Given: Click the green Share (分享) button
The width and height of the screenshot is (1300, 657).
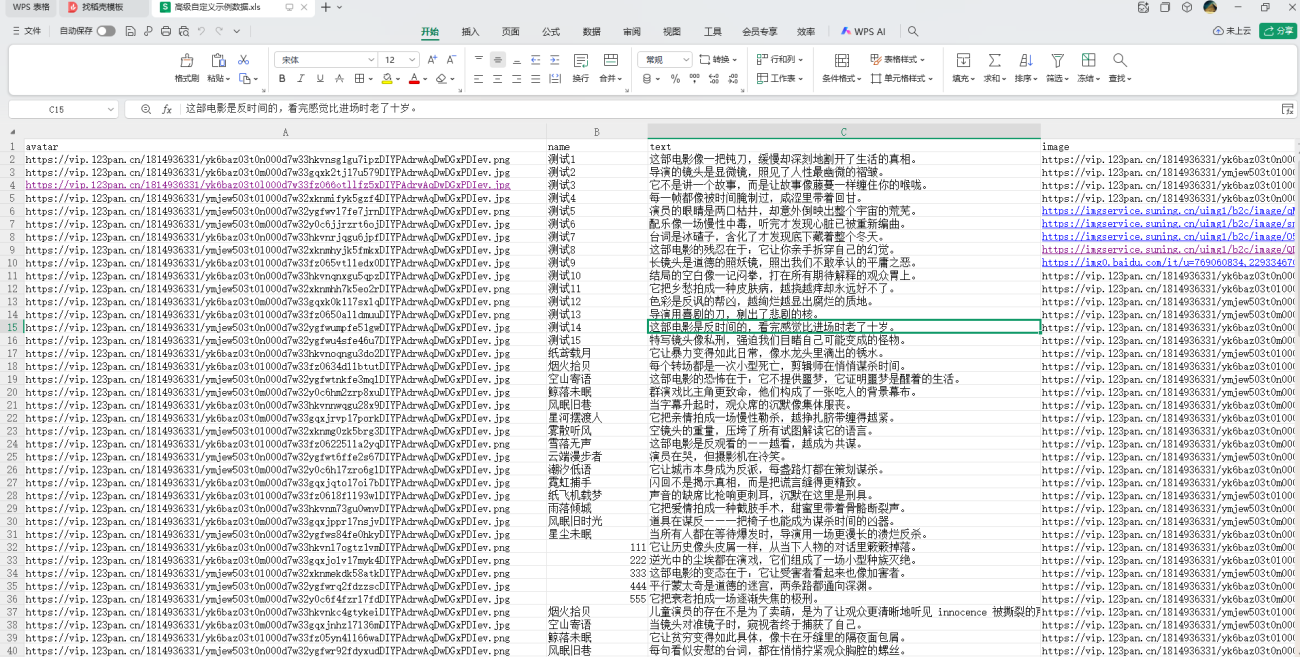Looking at the screenshot, I should point(1278,31).
